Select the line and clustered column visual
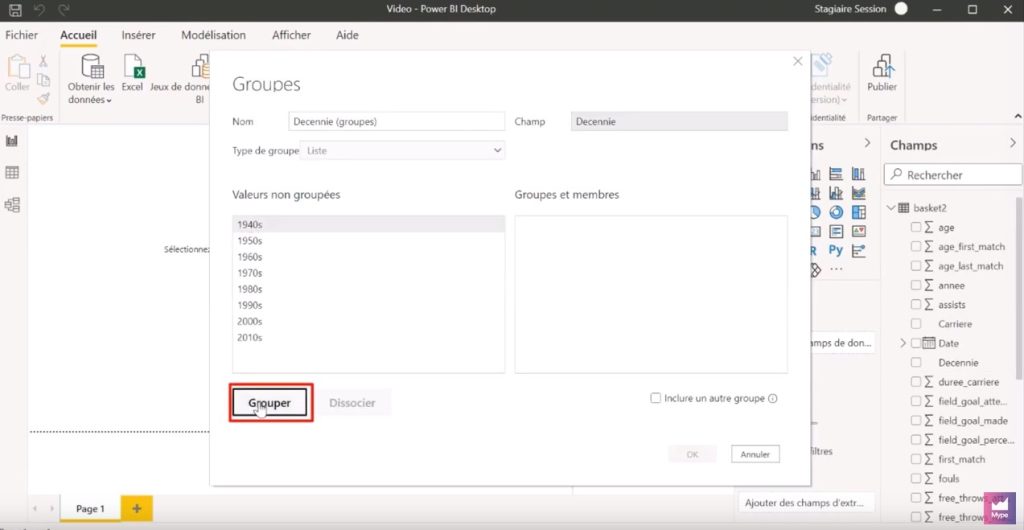The image size is (1024, 530). (837, 193)
